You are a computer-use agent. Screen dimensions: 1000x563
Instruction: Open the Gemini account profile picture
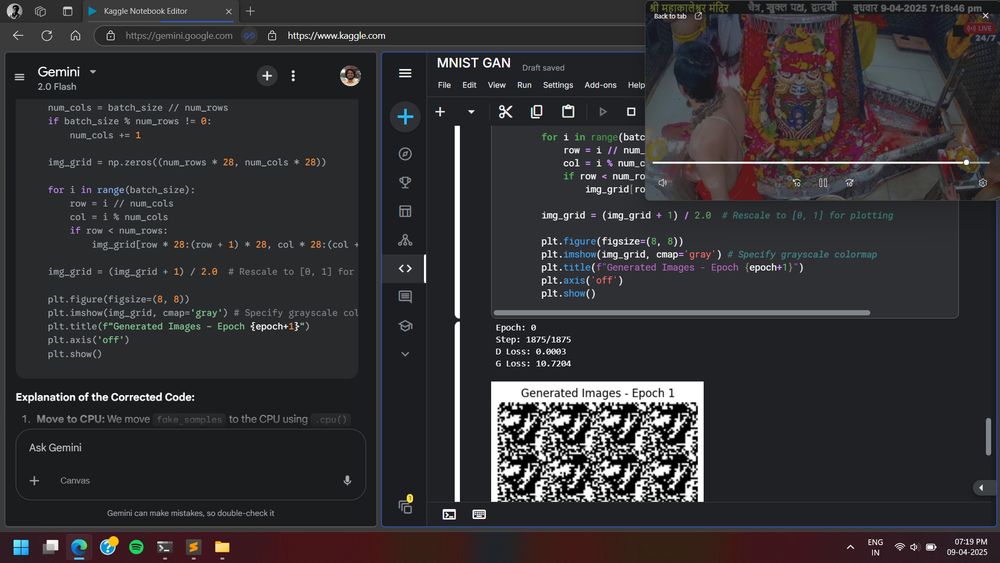[350, 76]
